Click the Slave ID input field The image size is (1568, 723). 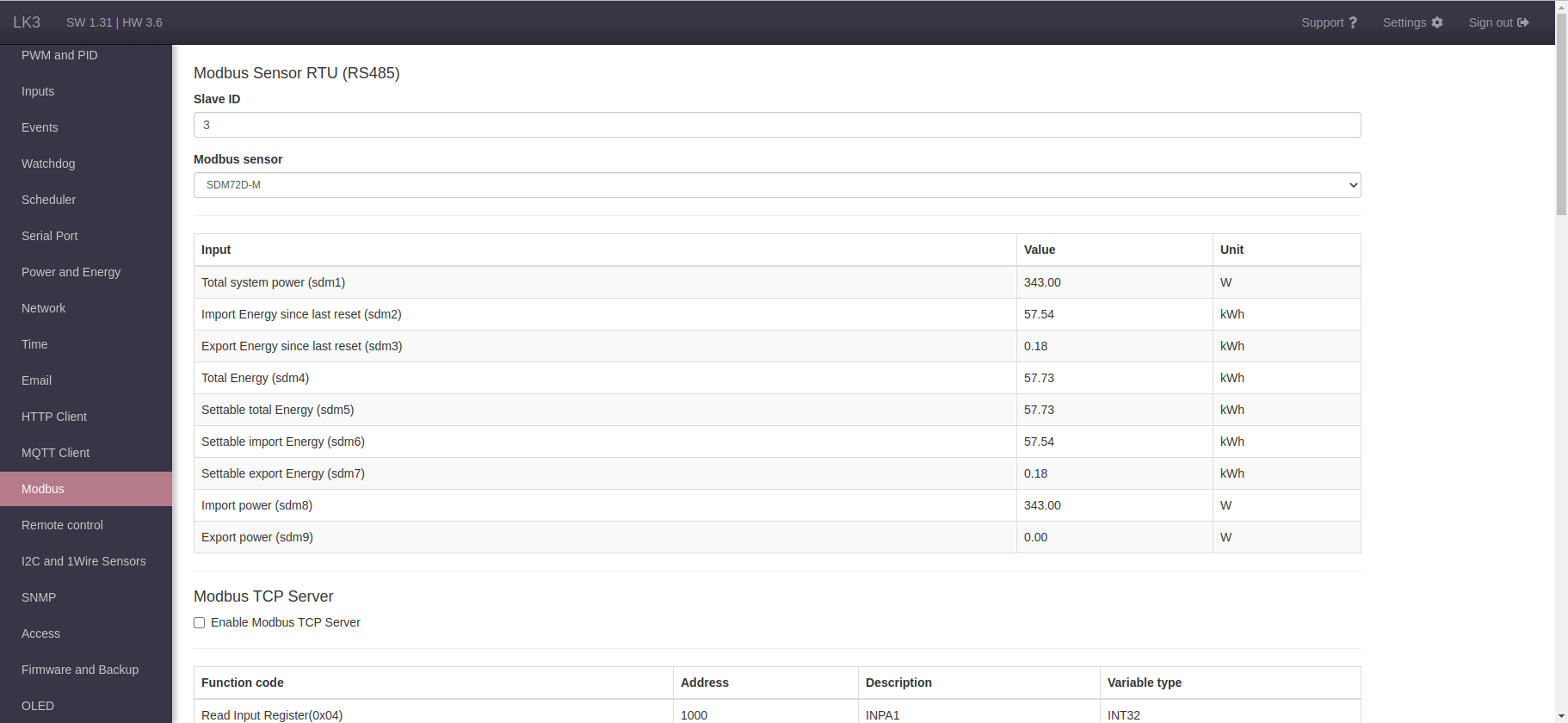coord(777,125)
